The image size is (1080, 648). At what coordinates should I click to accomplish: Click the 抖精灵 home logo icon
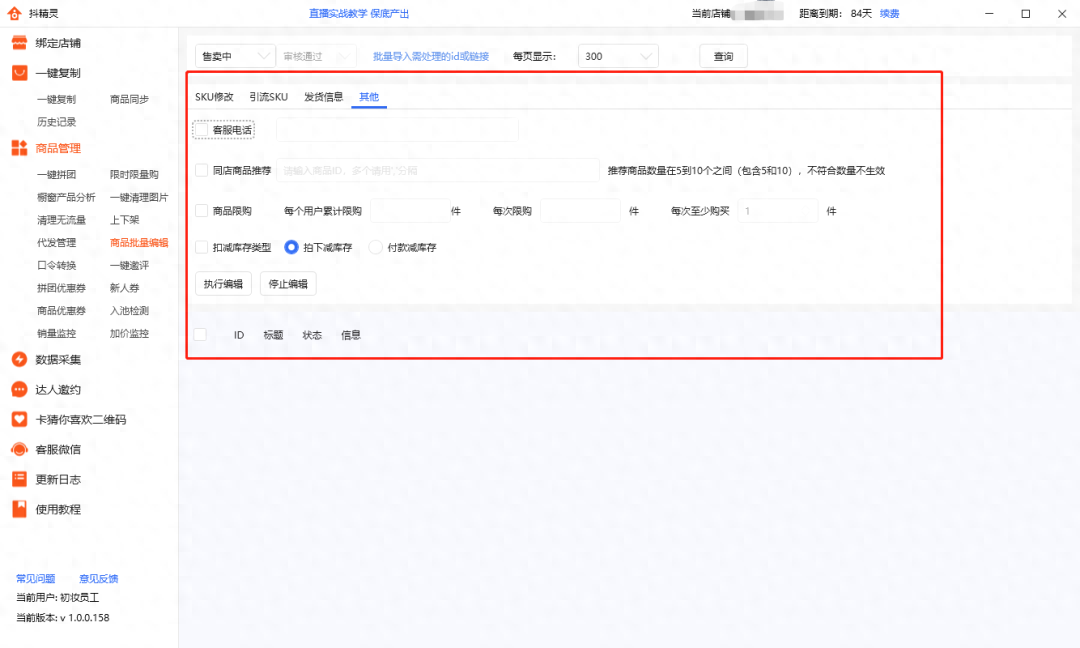14,13
